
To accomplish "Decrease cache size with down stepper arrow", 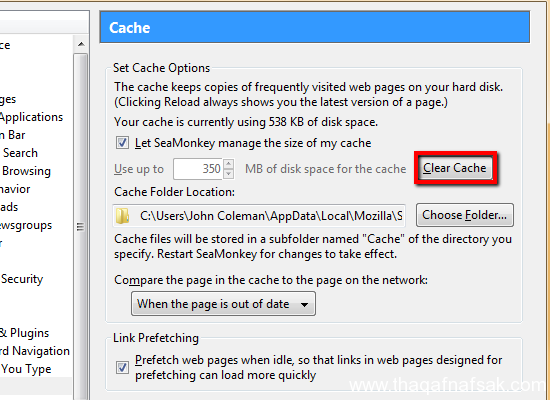I will coord(229,174).
